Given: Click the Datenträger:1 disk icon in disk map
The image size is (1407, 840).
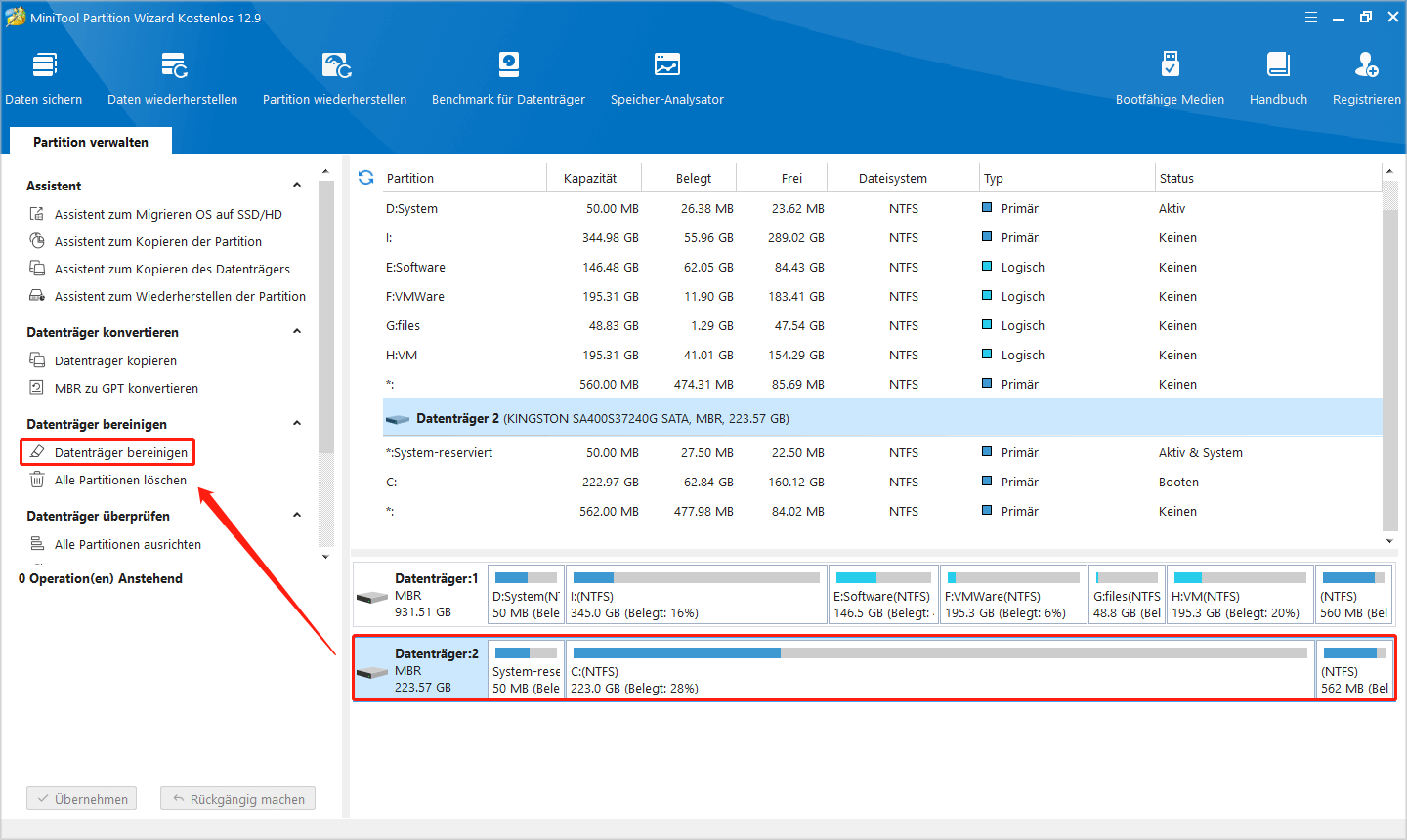Looking at the screenshot, I should [x=372, y=597].
